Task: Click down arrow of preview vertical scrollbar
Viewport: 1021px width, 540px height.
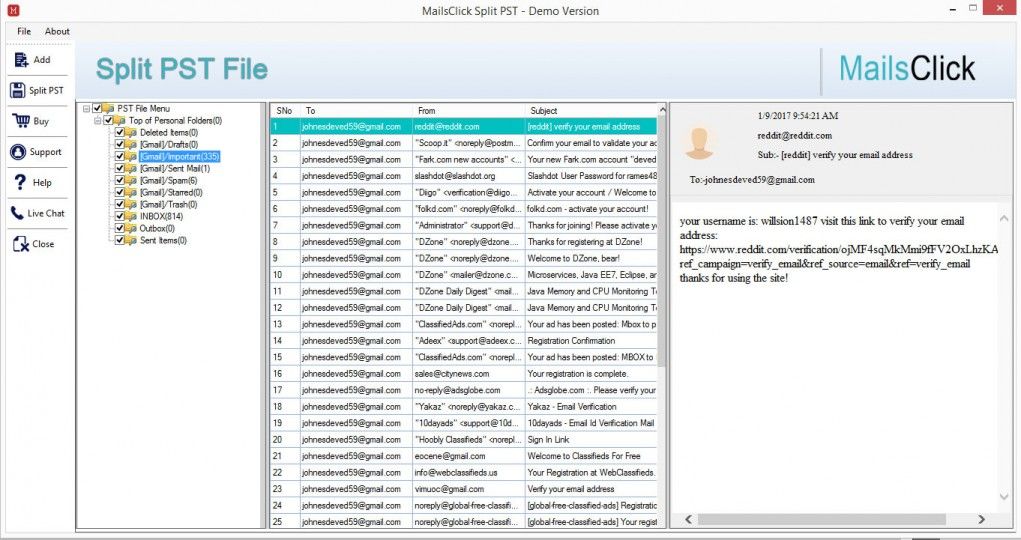Action: (1003, 497)
